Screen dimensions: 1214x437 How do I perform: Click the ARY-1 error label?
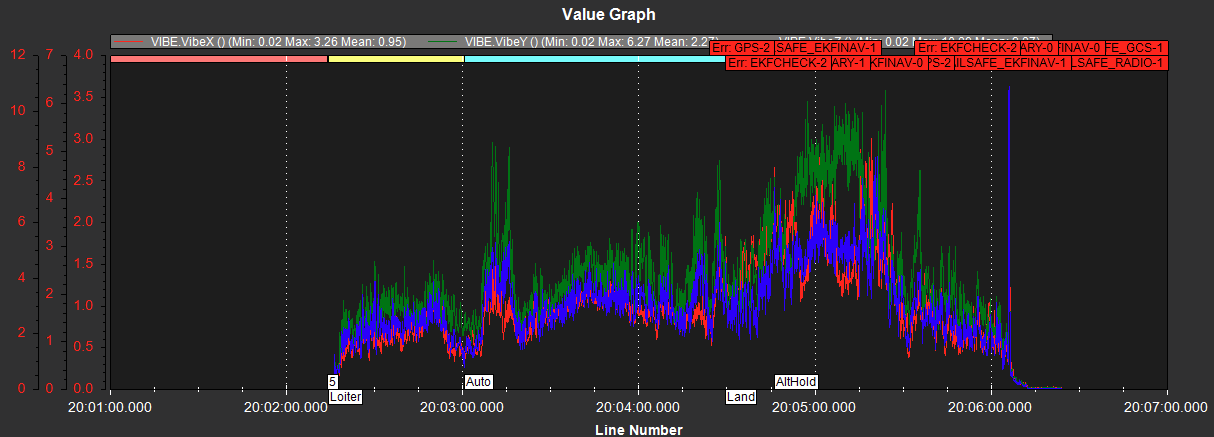click(x=850, y=63)
